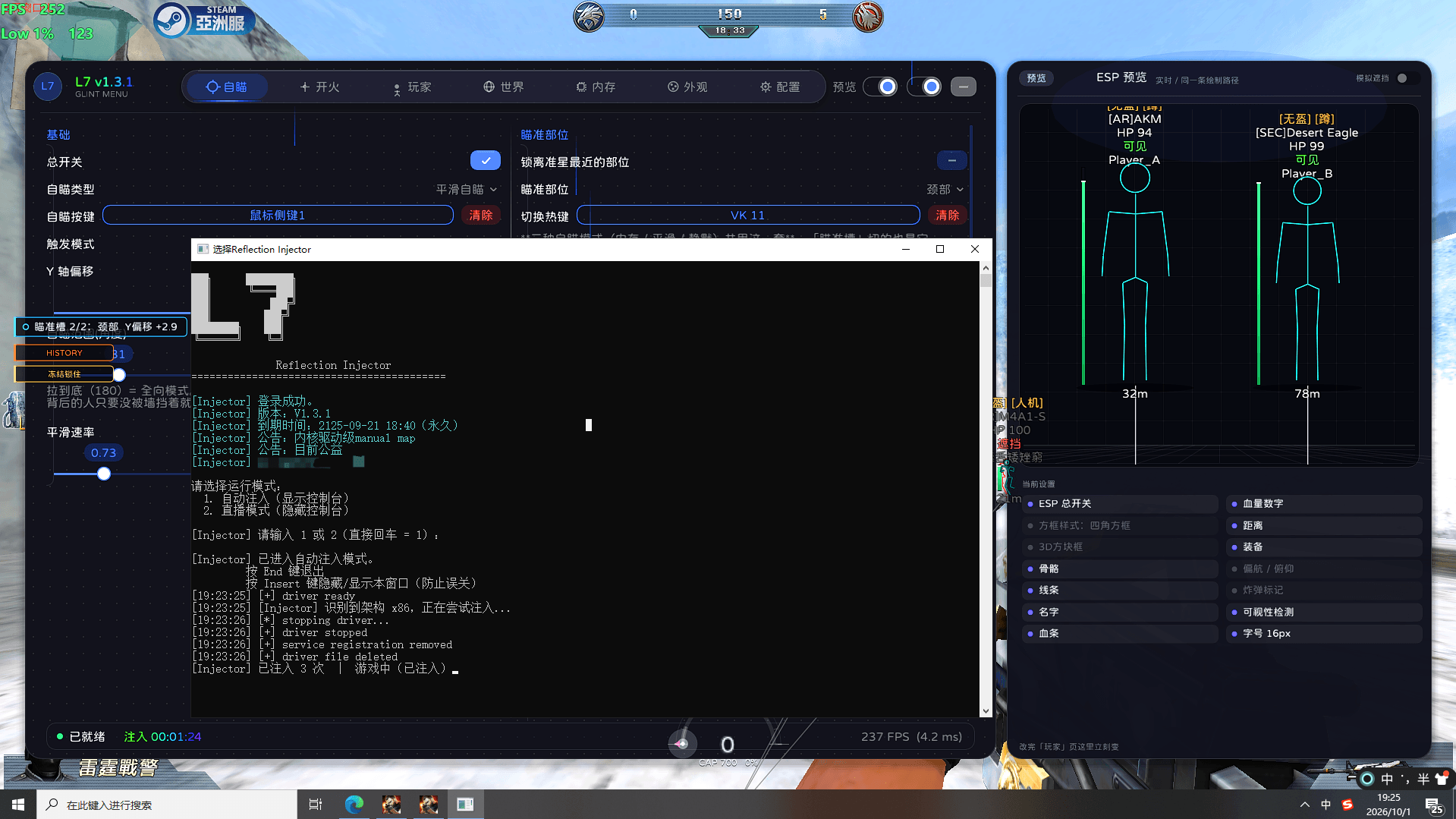Toggle ESP 总开关 in current settings
This screenshot has width=1456, height=819.
pyautogui.click(x=1120, y=504)
